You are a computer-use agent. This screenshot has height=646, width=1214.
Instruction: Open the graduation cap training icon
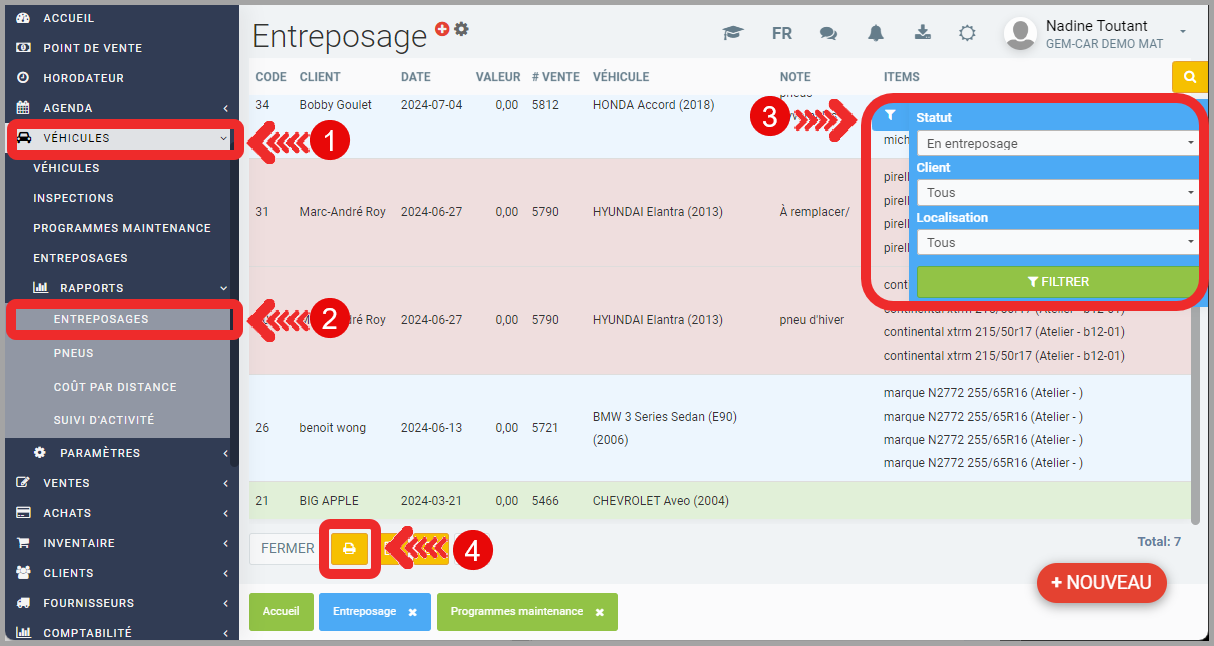tap(733, 33)
